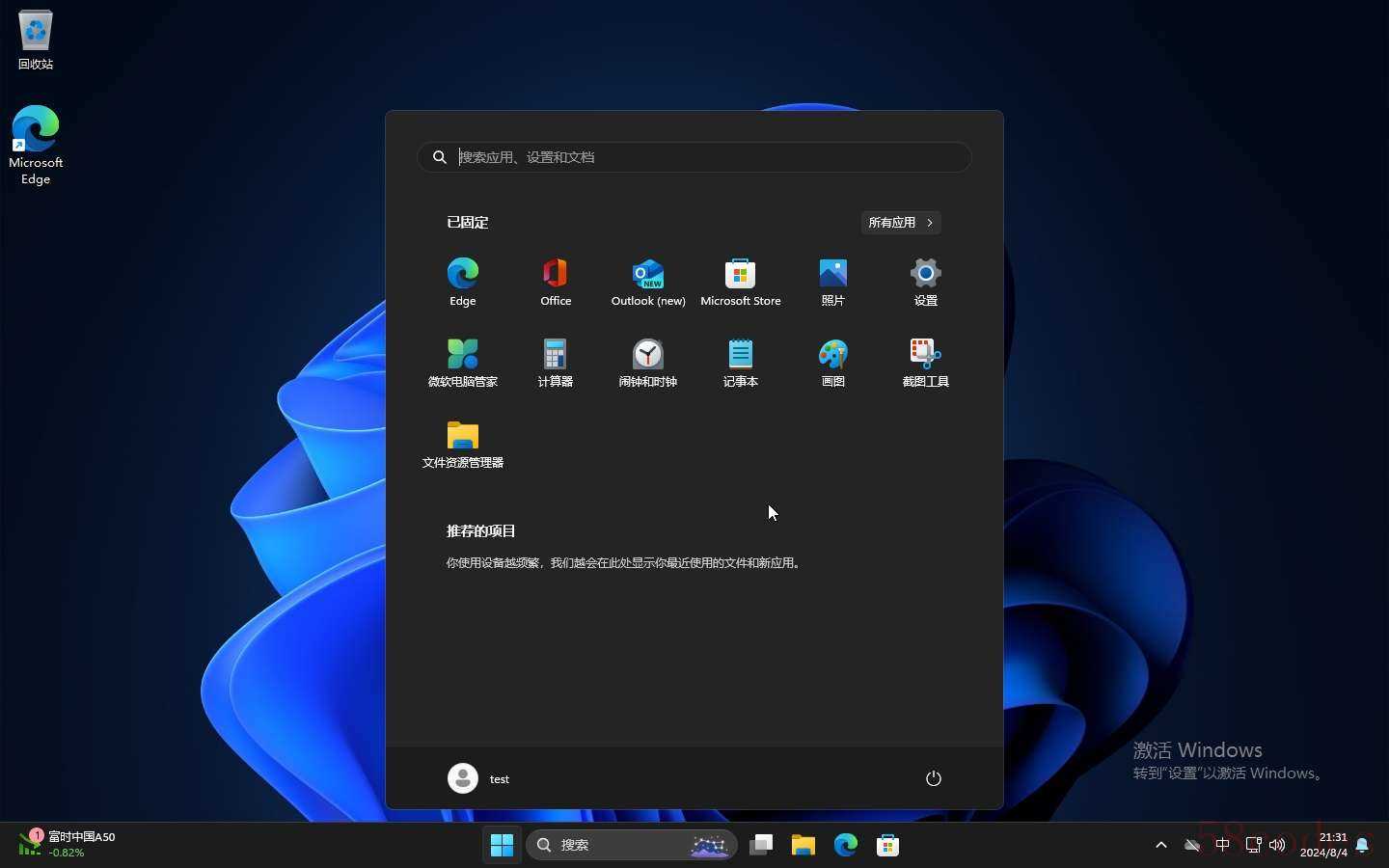Viewport: 1389px width, 868px height.
Task: Open 设置 (Settings) from pinned apps
Action: [926, 283]
